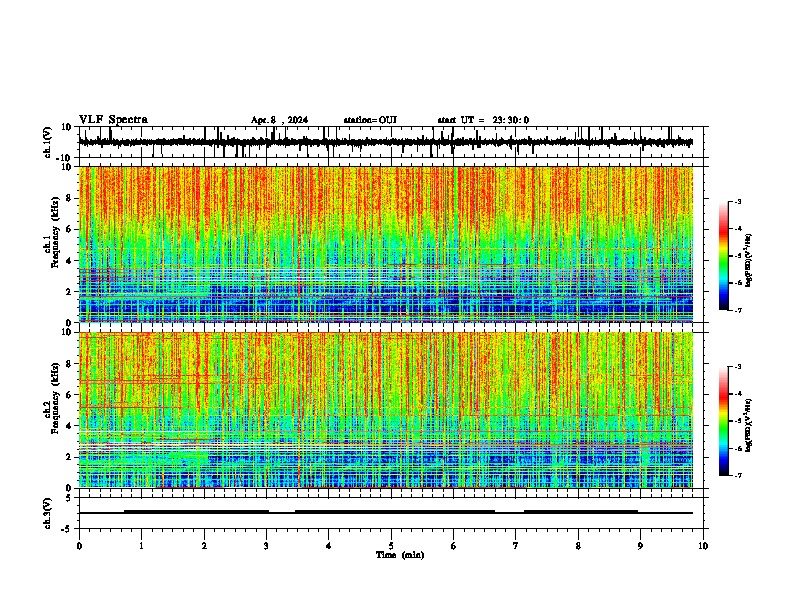This screenshot has height=612, width=792.
Task: Click the "-7" tick on ch.2 colorbar
Action: click(x=738, y=475)
